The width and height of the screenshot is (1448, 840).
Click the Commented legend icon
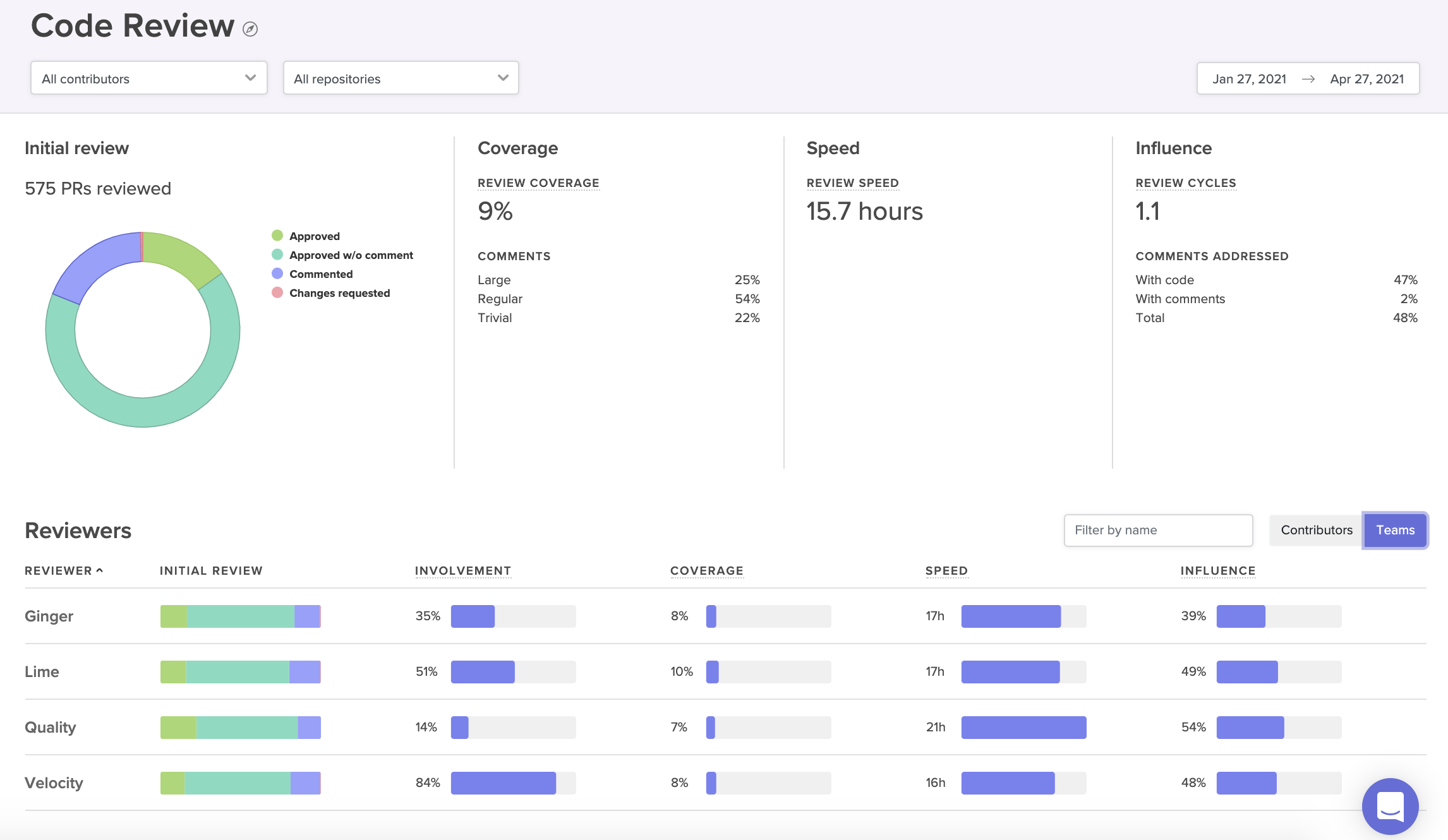coord(277,273)
